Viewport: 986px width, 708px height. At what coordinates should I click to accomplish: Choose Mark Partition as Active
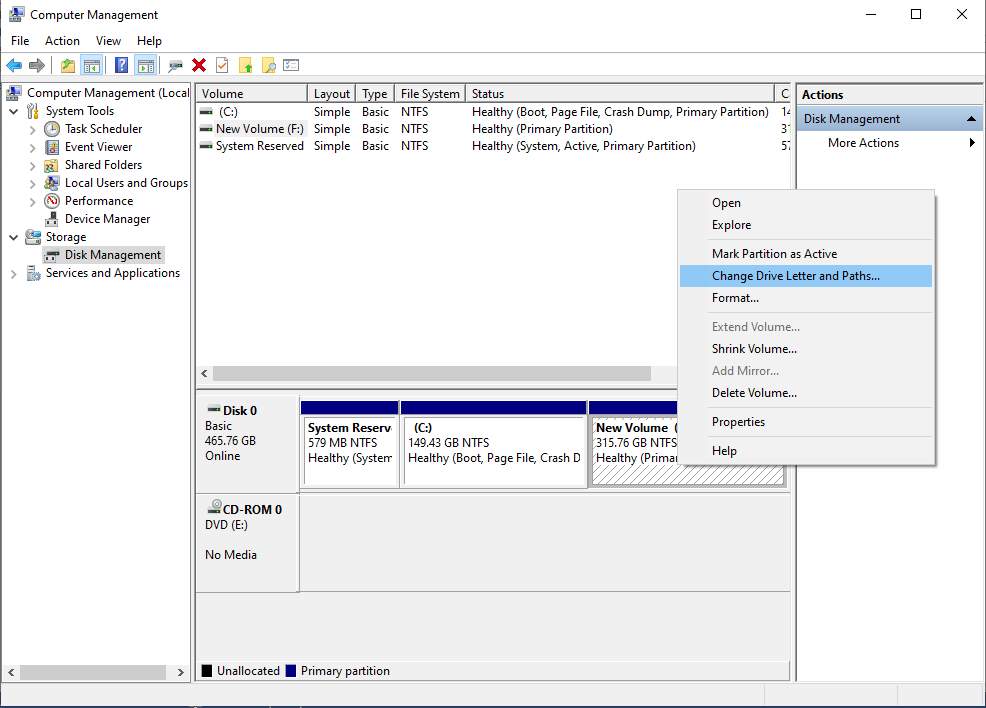point(806,254)
